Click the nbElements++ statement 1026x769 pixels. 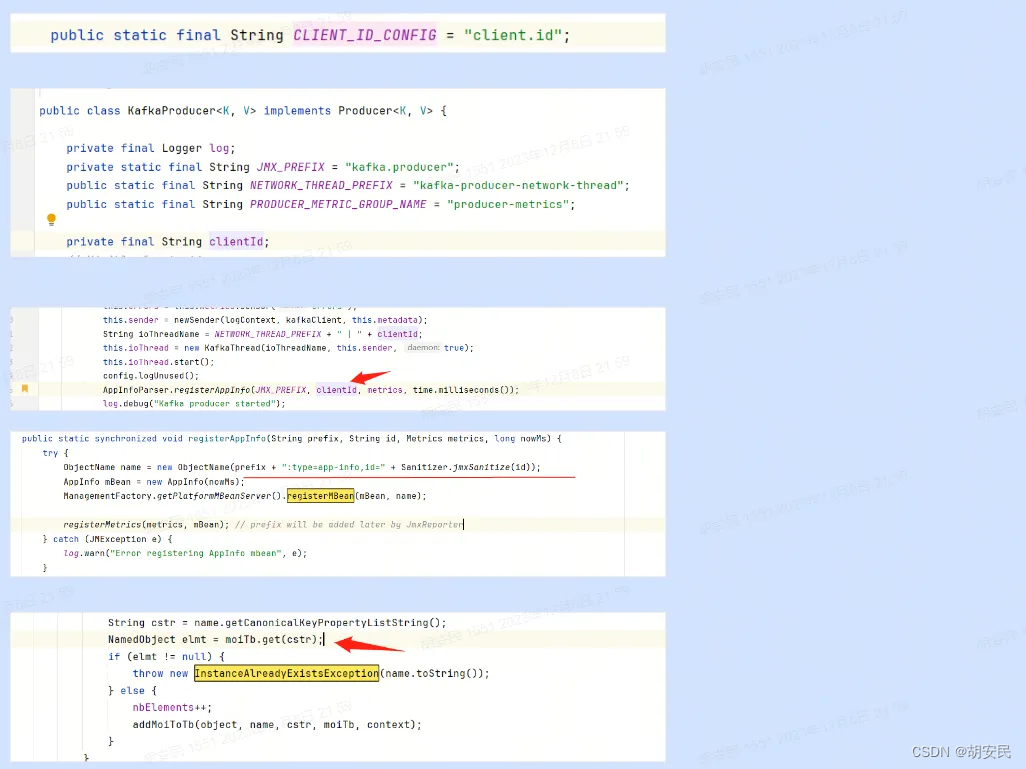click(172, 707)
